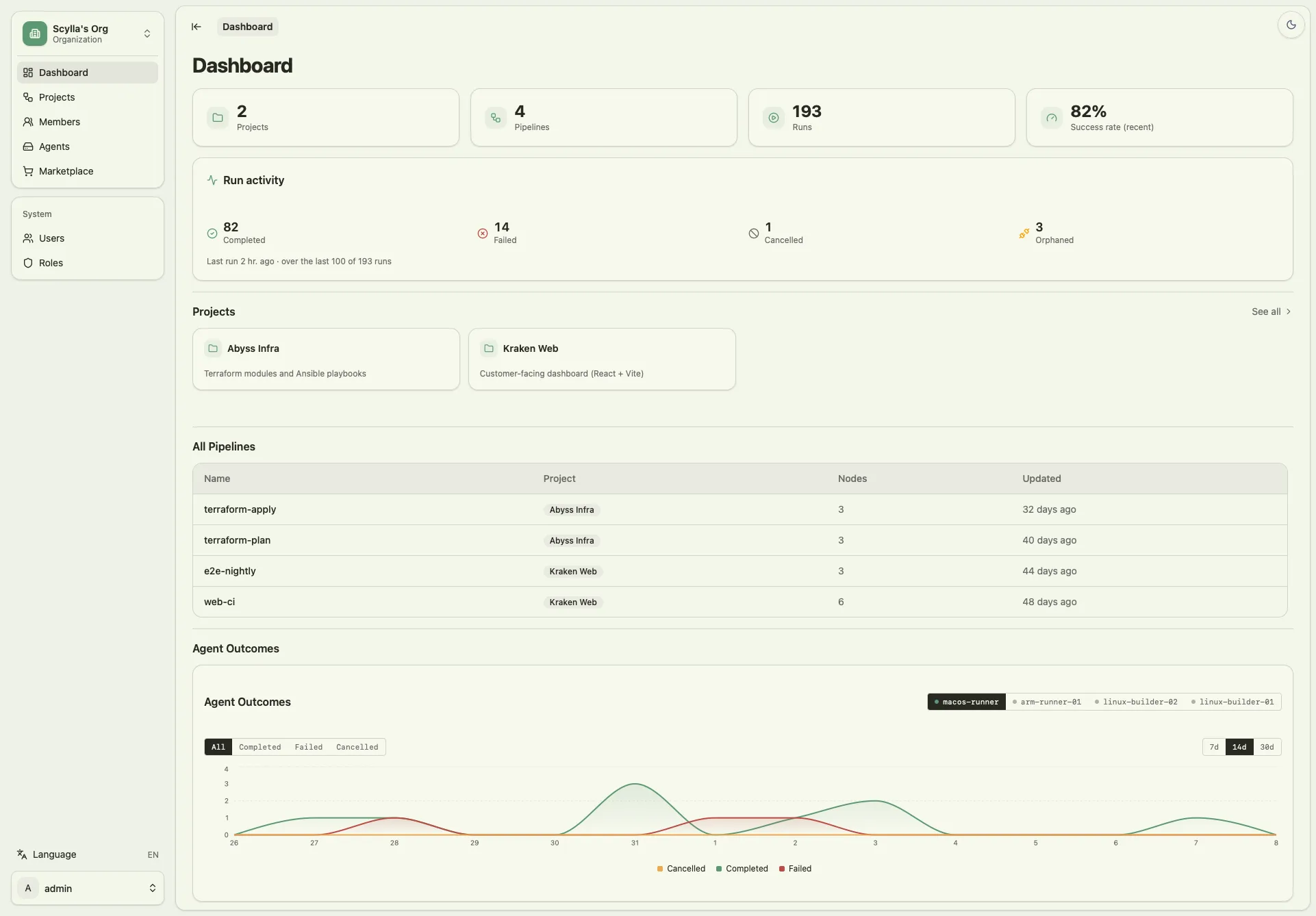Open the terraform-apply pipeline row
Viewport: 1316px width, 916px height.
click(x=740, y=509)
